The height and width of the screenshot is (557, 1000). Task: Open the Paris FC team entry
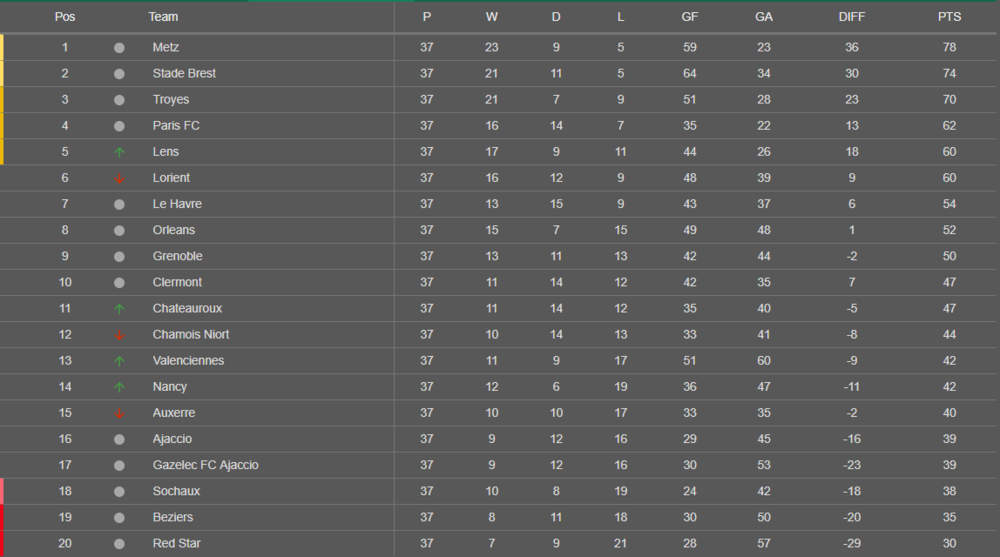point(176,126)
